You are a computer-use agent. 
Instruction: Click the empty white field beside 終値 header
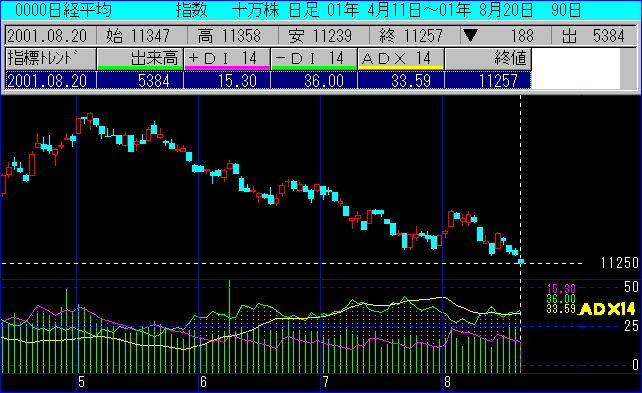[x=576, y=68]
